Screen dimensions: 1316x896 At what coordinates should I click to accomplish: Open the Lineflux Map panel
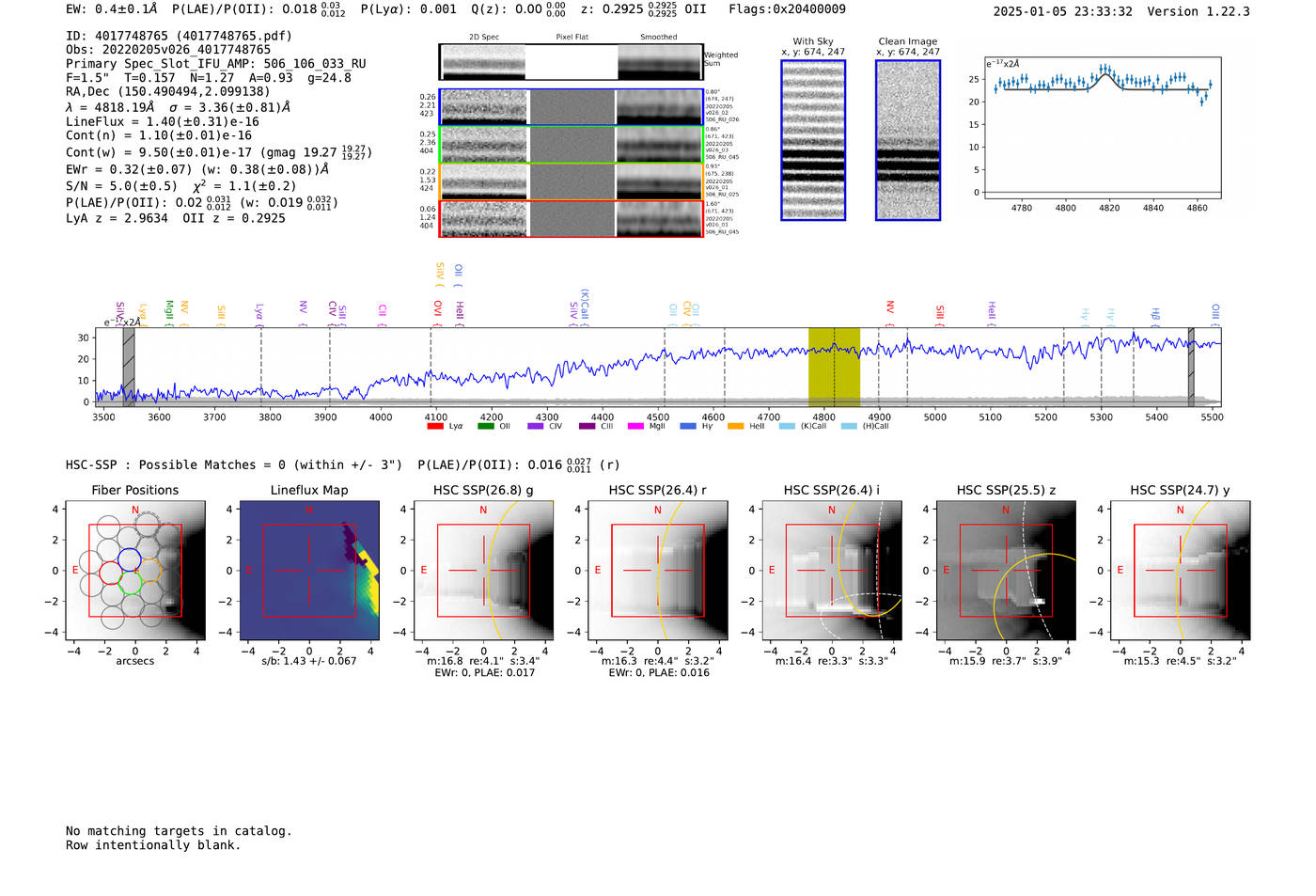point(309,571)
